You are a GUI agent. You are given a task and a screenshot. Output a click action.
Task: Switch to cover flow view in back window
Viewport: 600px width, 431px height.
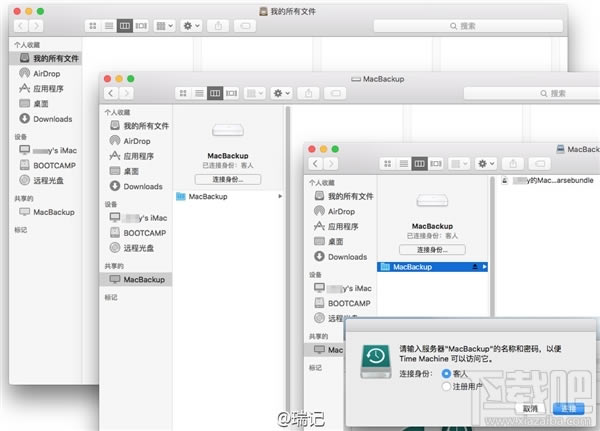[x=141, y=26]
